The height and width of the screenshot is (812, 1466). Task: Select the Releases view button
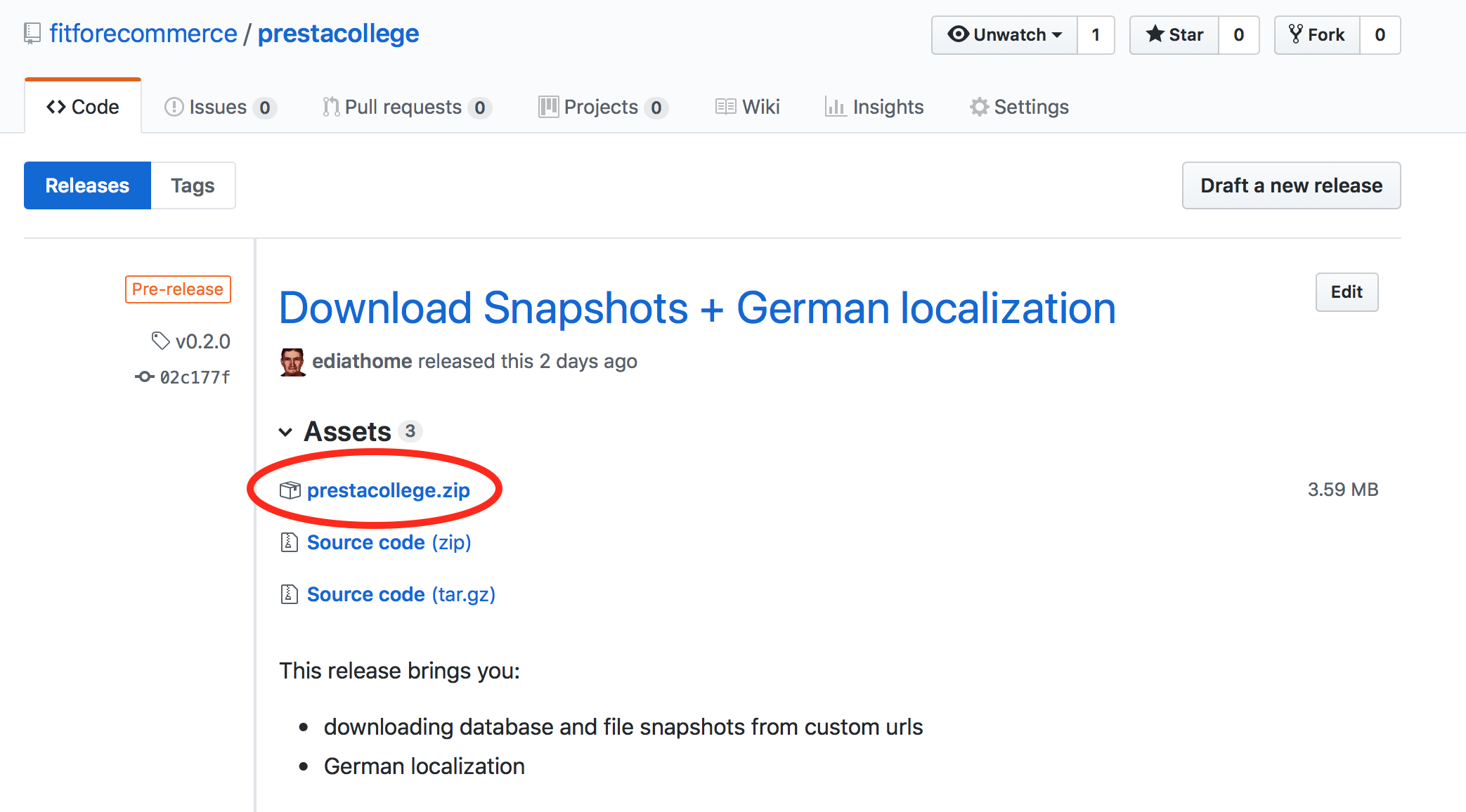coord(87,185)
